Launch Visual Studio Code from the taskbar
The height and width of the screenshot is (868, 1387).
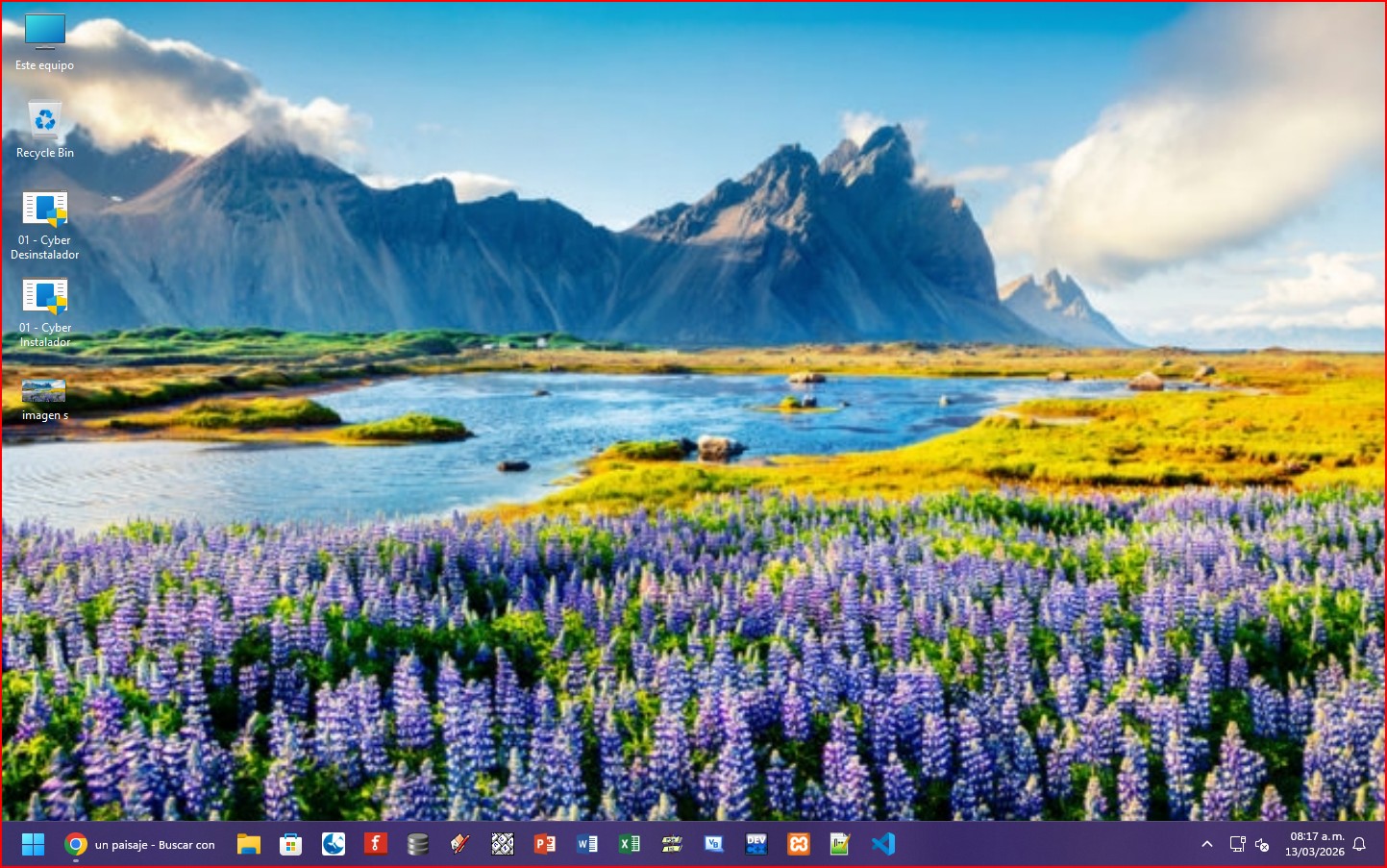[883, 844]
